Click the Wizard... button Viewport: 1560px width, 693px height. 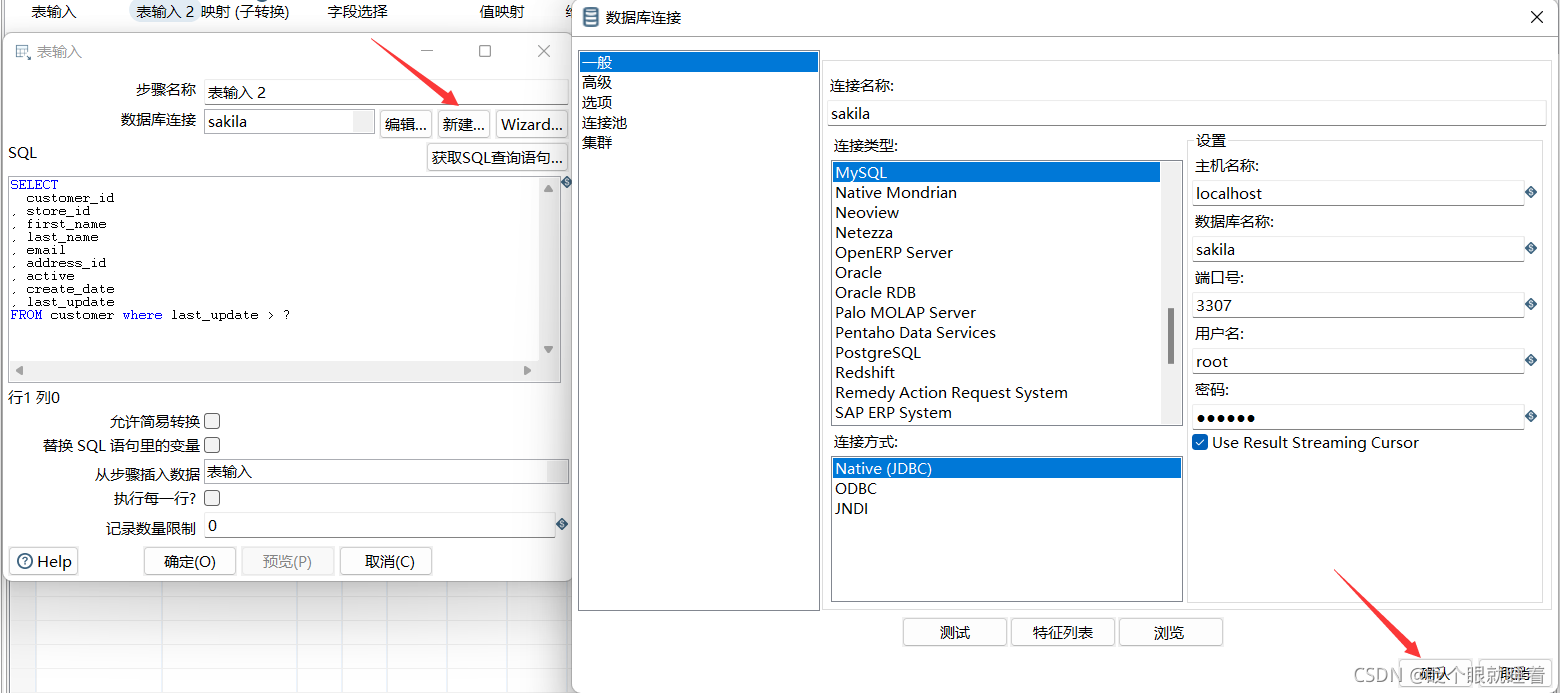531,124
